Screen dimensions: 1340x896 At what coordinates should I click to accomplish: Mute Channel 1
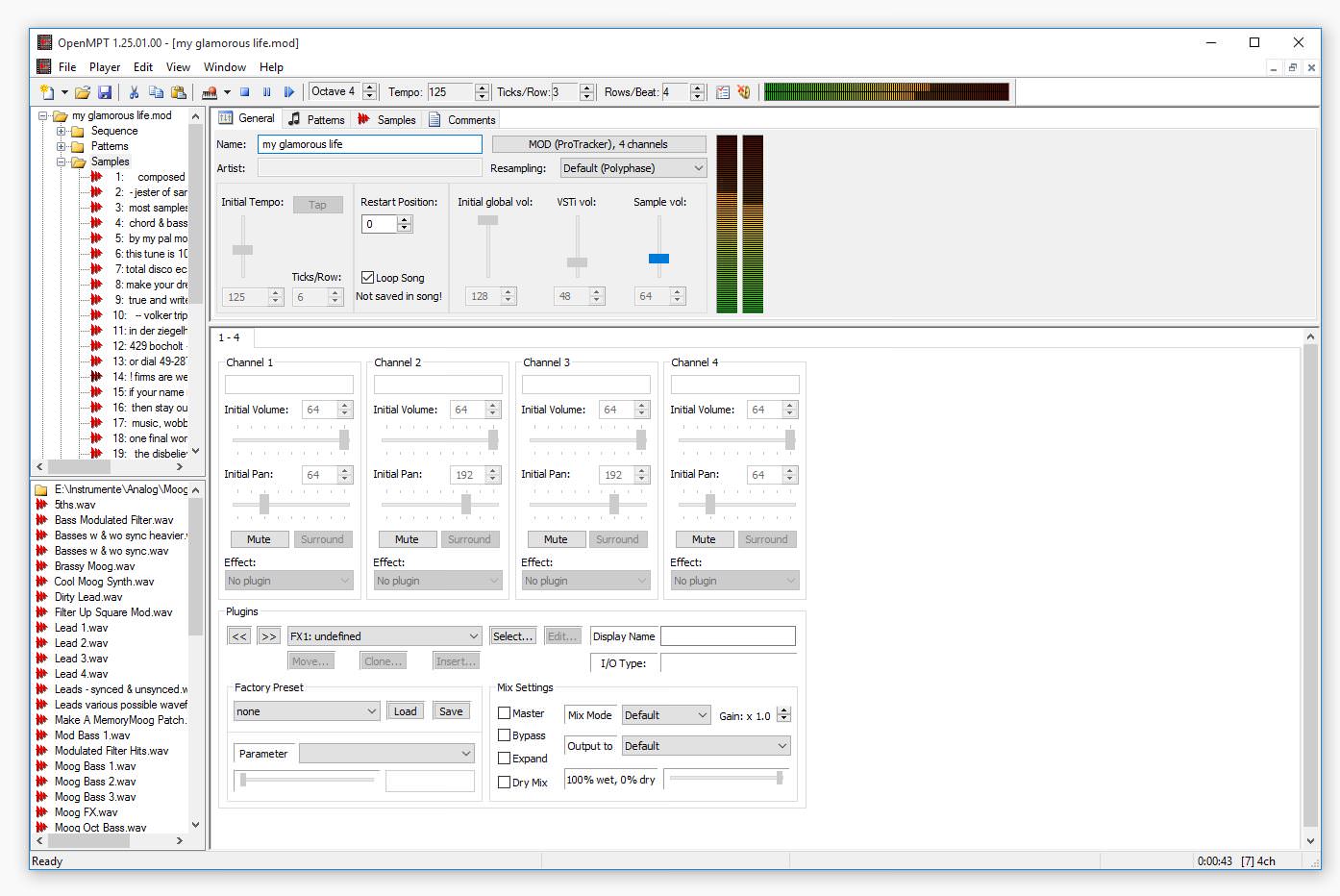(259, 539)
